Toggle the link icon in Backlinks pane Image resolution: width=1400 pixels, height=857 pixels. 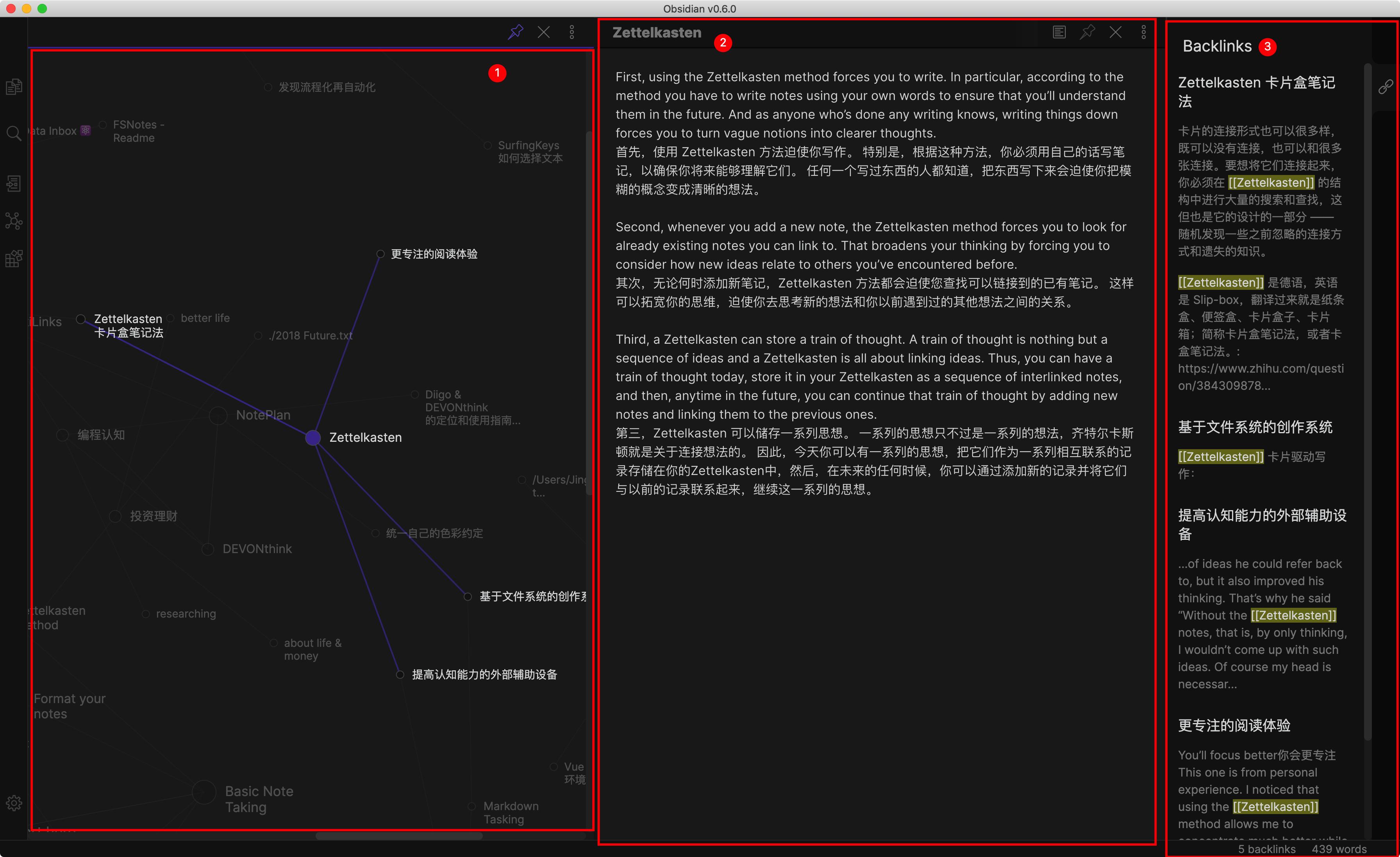pyautogui.click(x=1386, y=86)
